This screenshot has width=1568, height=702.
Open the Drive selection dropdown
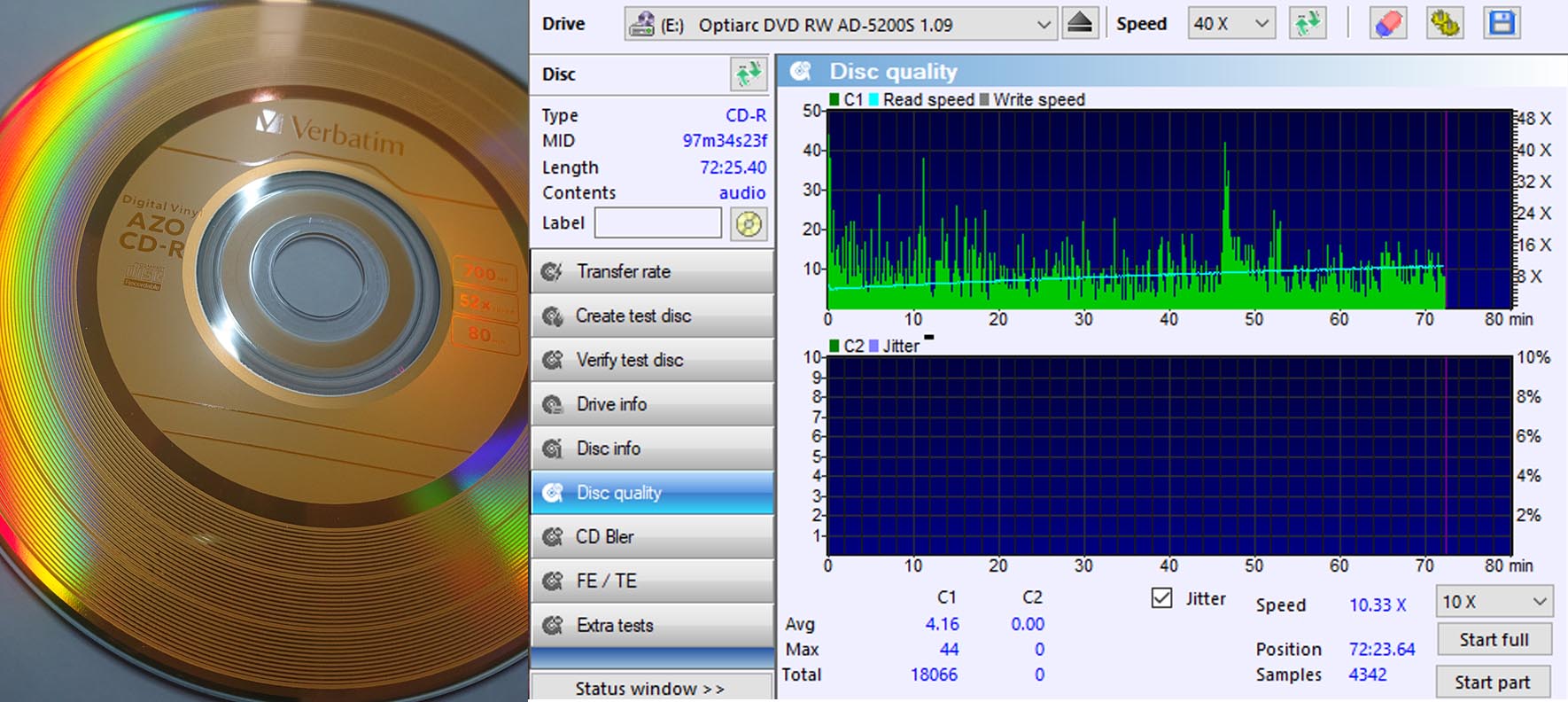tap(1044, 25)
